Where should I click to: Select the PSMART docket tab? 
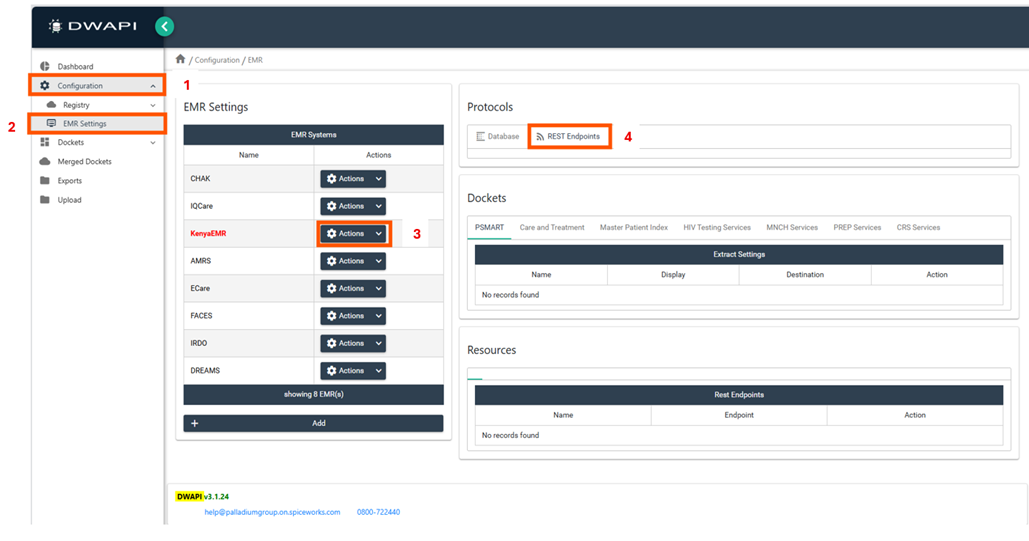pos(490,227)
